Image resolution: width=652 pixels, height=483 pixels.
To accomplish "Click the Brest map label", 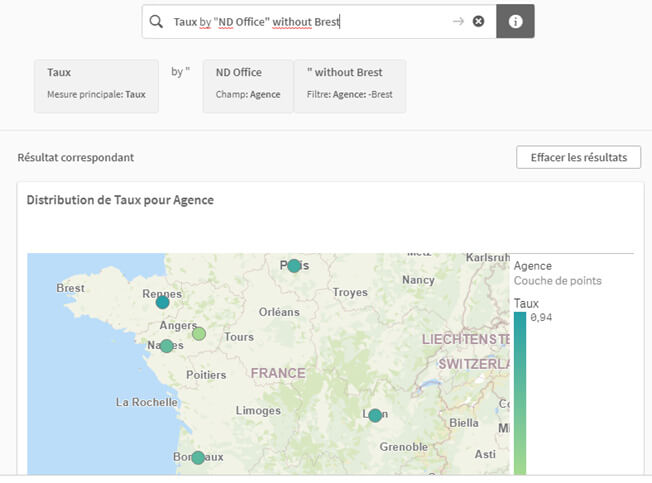I will [70, 288].
